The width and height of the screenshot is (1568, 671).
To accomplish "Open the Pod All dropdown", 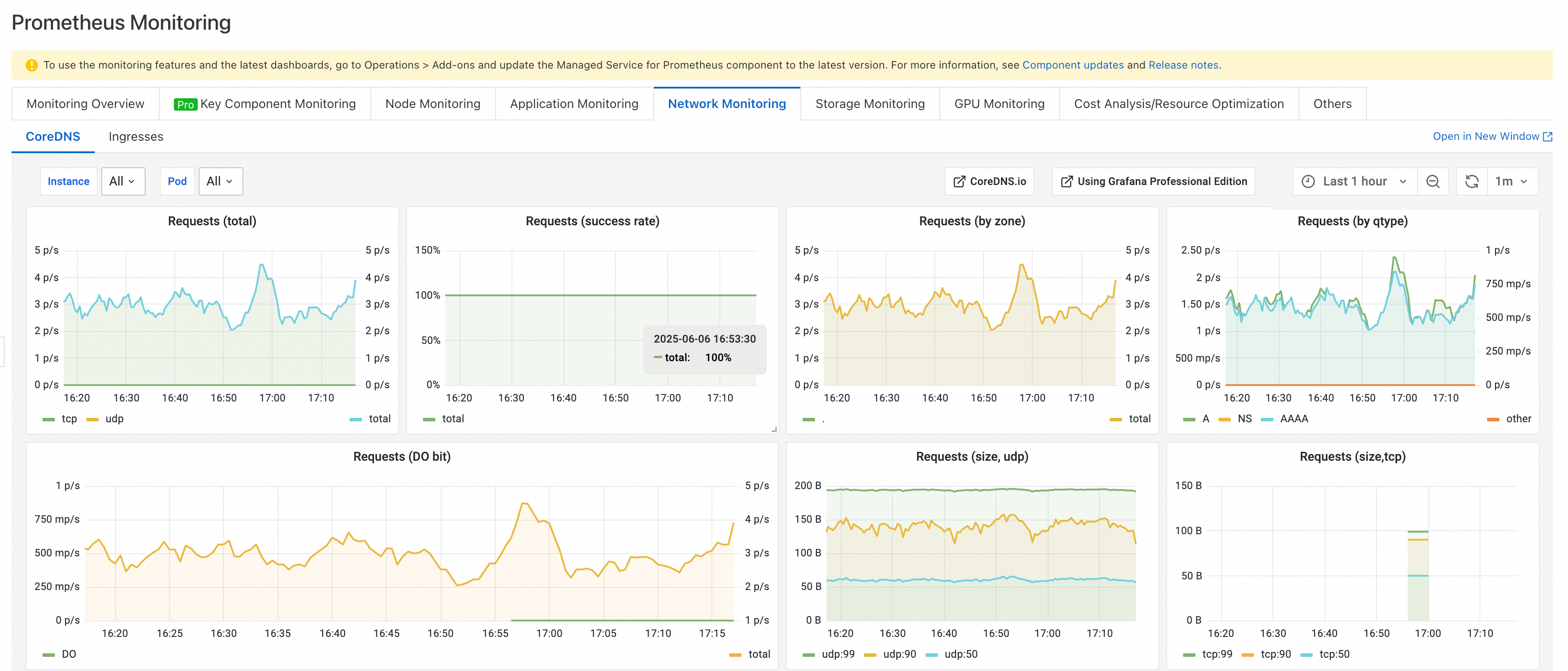I will 220,181.
